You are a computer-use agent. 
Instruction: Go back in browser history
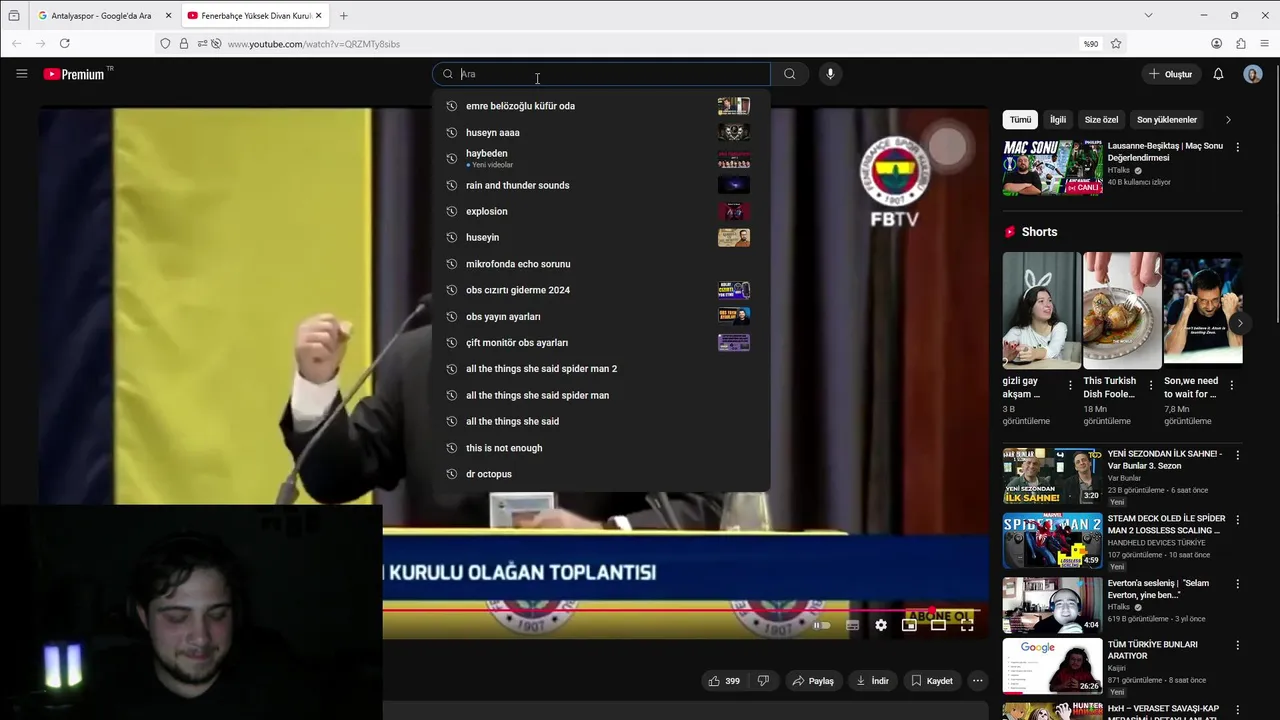16,43
